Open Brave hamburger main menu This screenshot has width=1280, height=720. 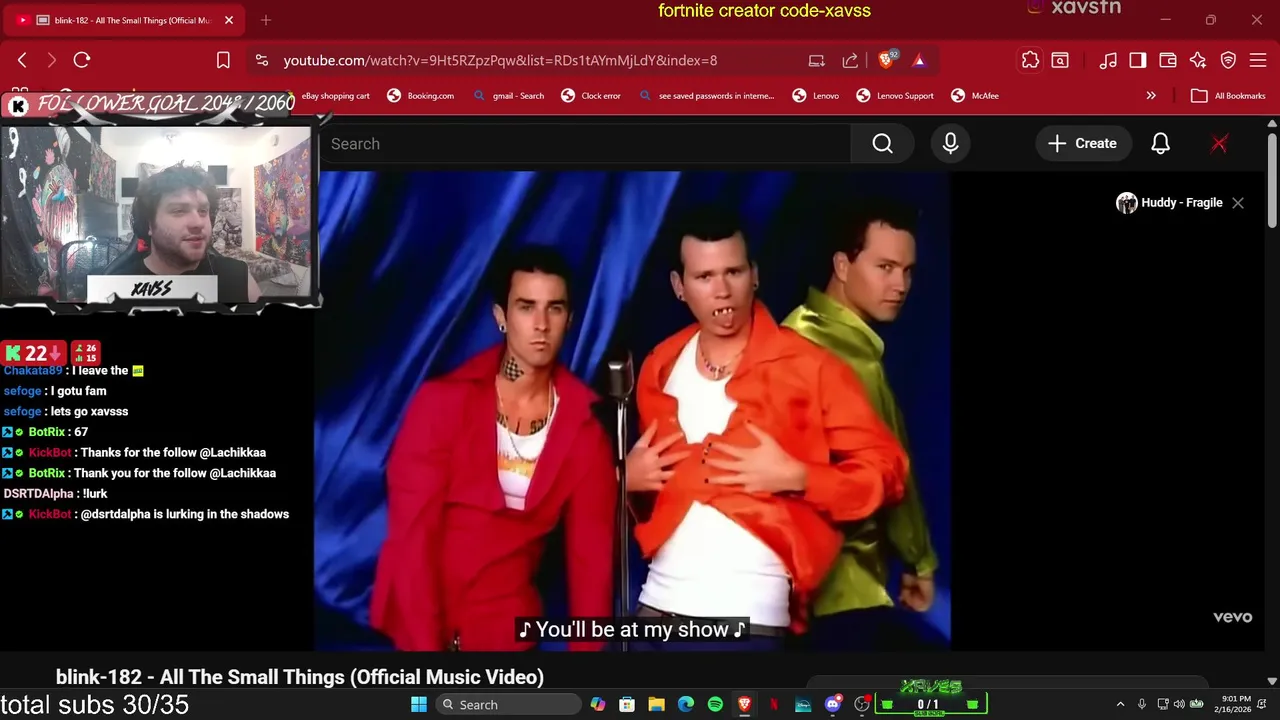1258,60
